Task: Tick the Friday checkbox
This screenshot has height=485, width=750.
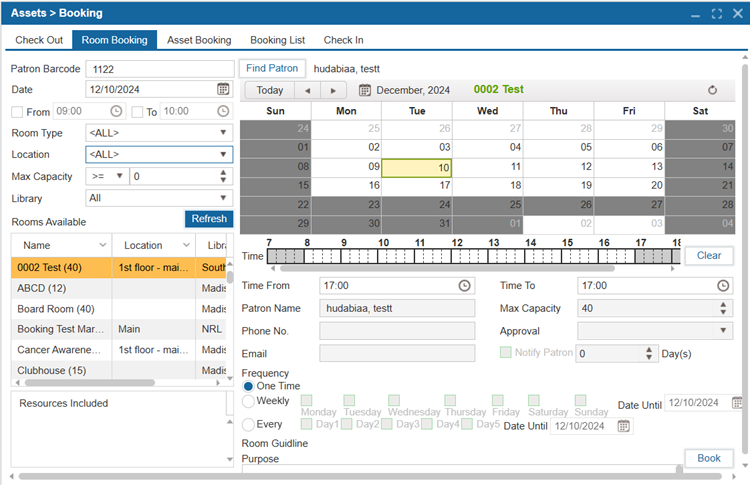Action: tap(497, 400)
